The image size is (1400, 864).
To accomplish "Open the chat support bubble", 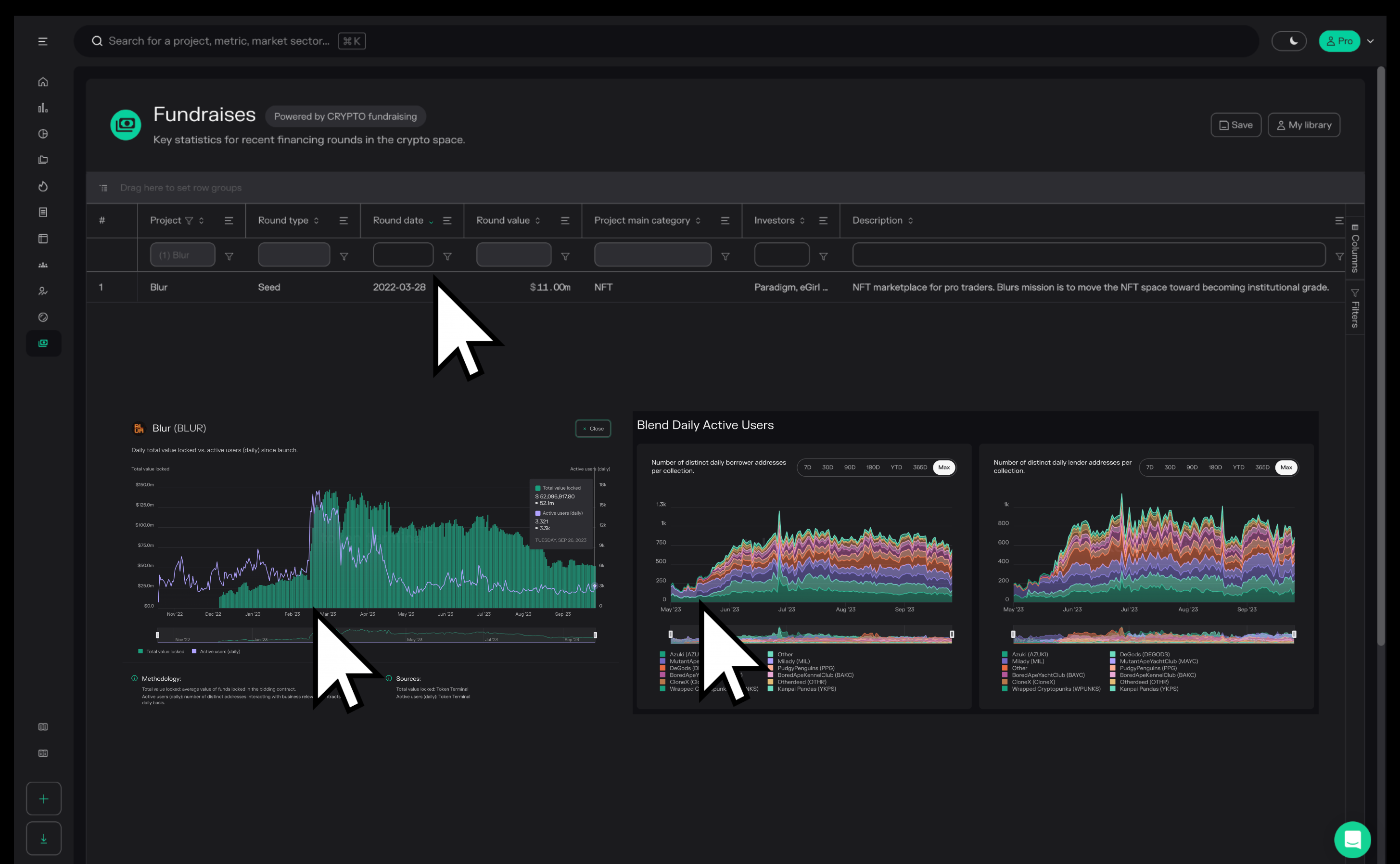I will point(1352,839).
